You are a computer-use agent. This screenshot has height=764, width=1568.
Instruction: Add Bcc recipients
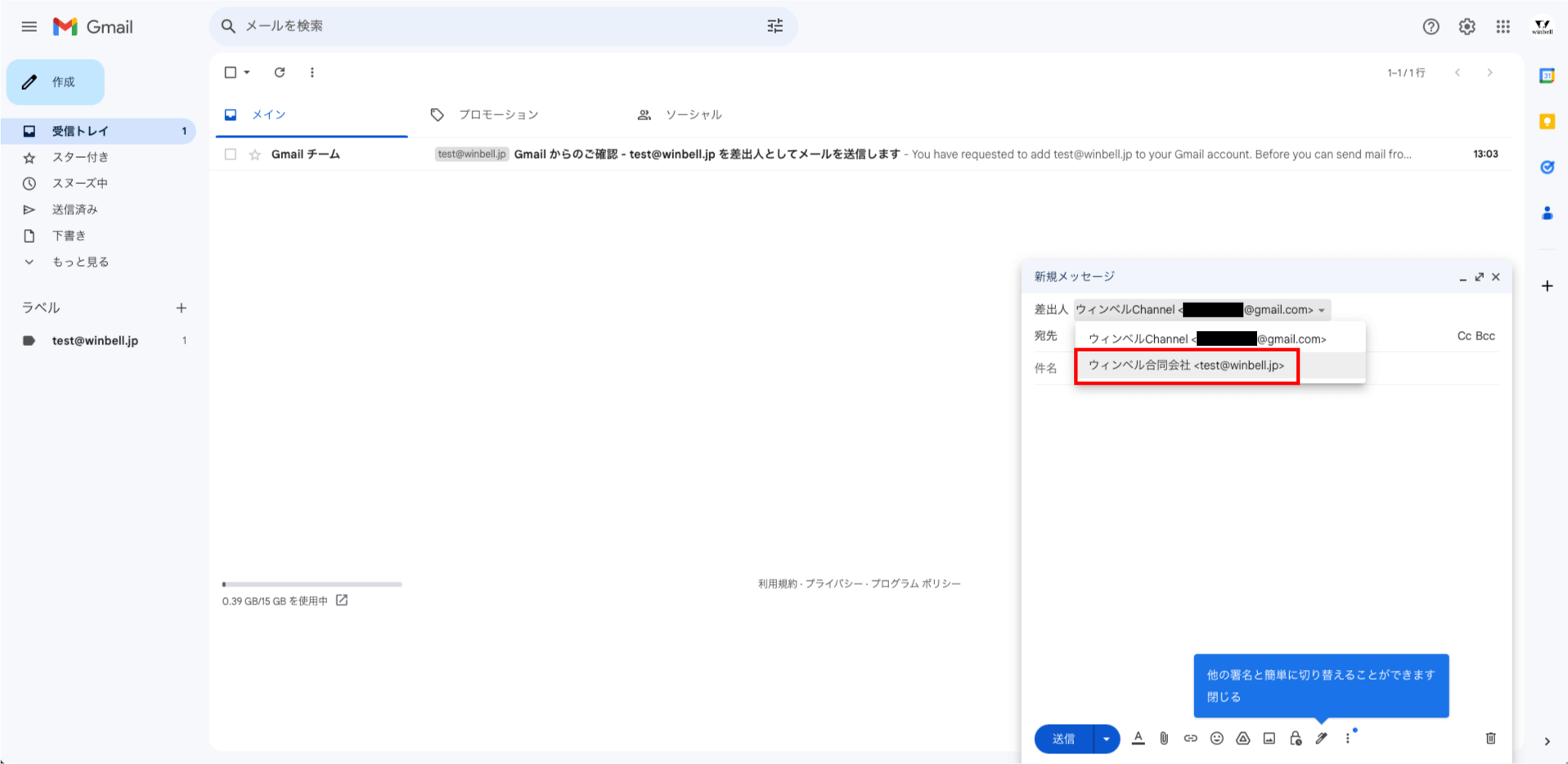[x=1485, y=335]
